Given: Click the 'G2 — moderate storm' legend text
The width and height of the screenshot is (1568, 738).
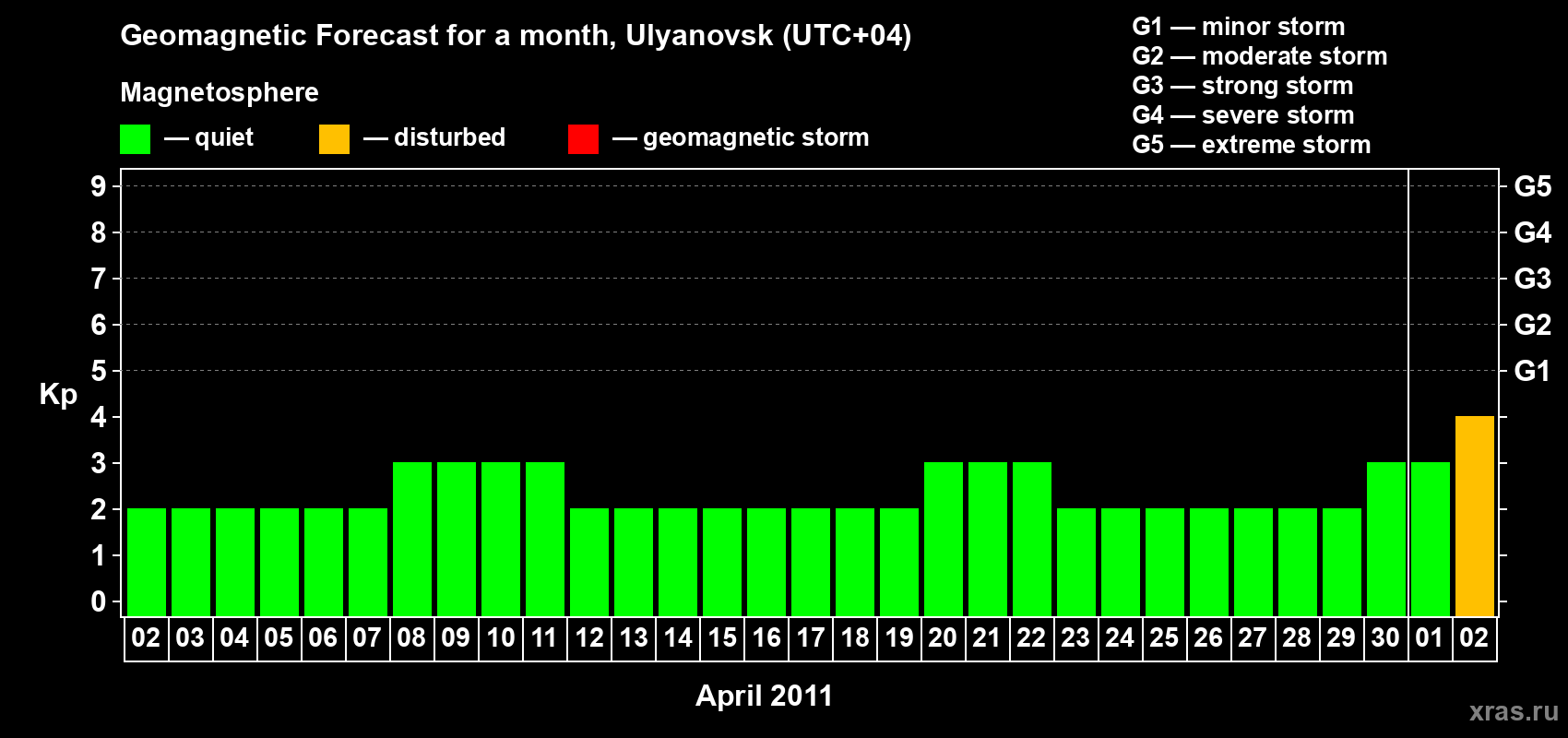Looking at the screenshot, I should coord(1260,56).
